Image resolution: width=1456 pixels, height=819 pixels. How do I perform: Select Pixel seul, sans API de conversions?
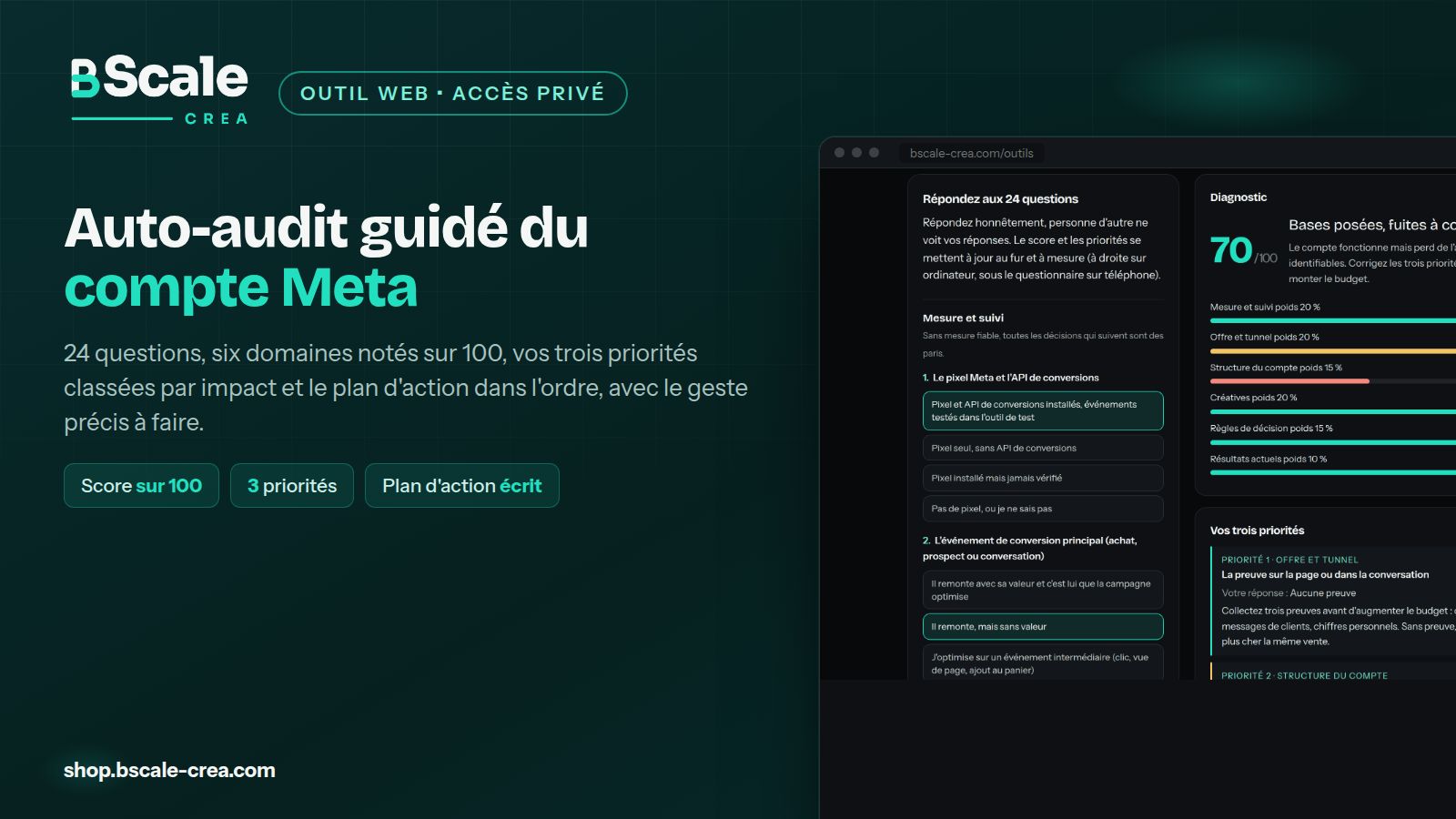point(1043,448)
